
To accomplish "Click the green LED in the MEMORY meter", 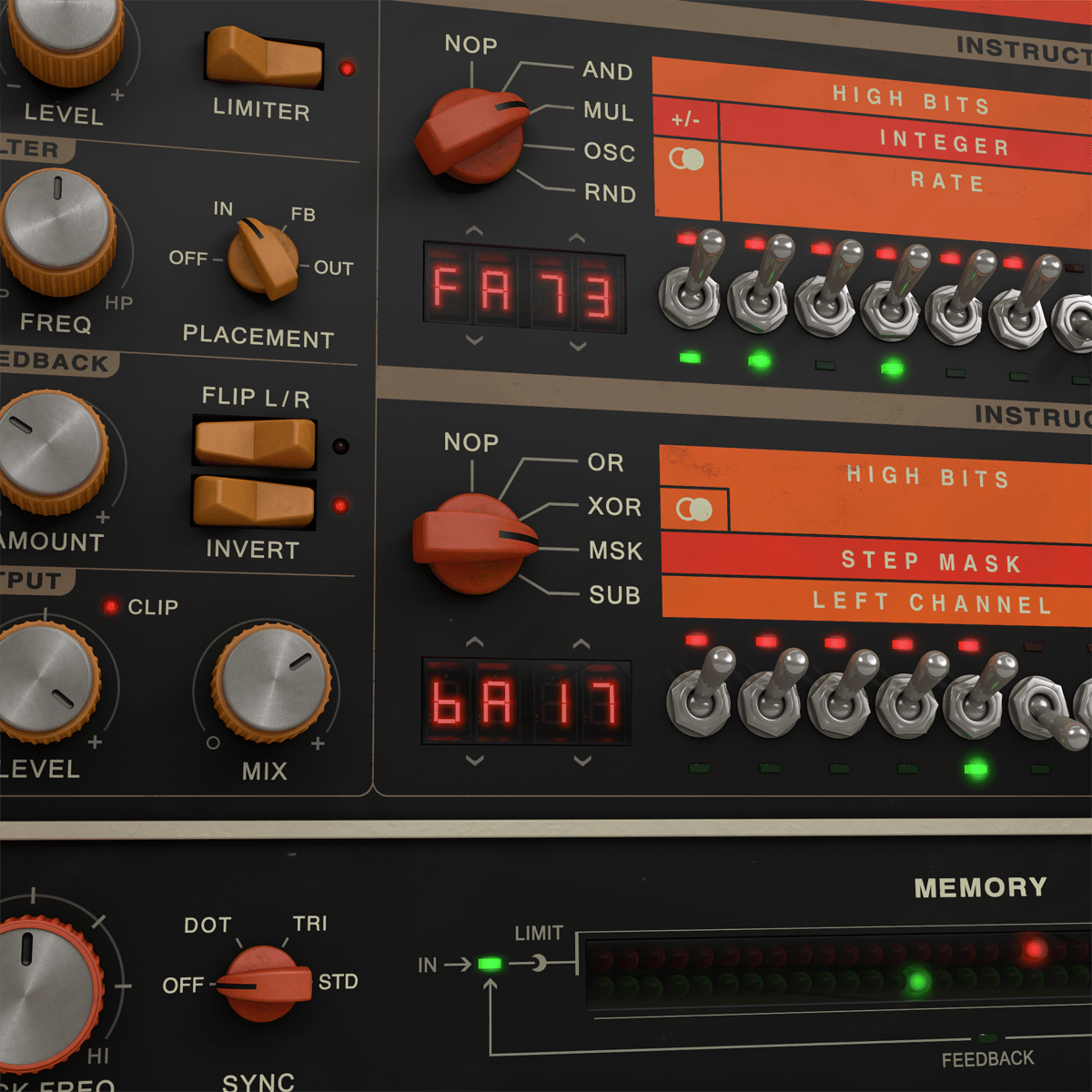I will pyautogui.click(x=915, y=980).
